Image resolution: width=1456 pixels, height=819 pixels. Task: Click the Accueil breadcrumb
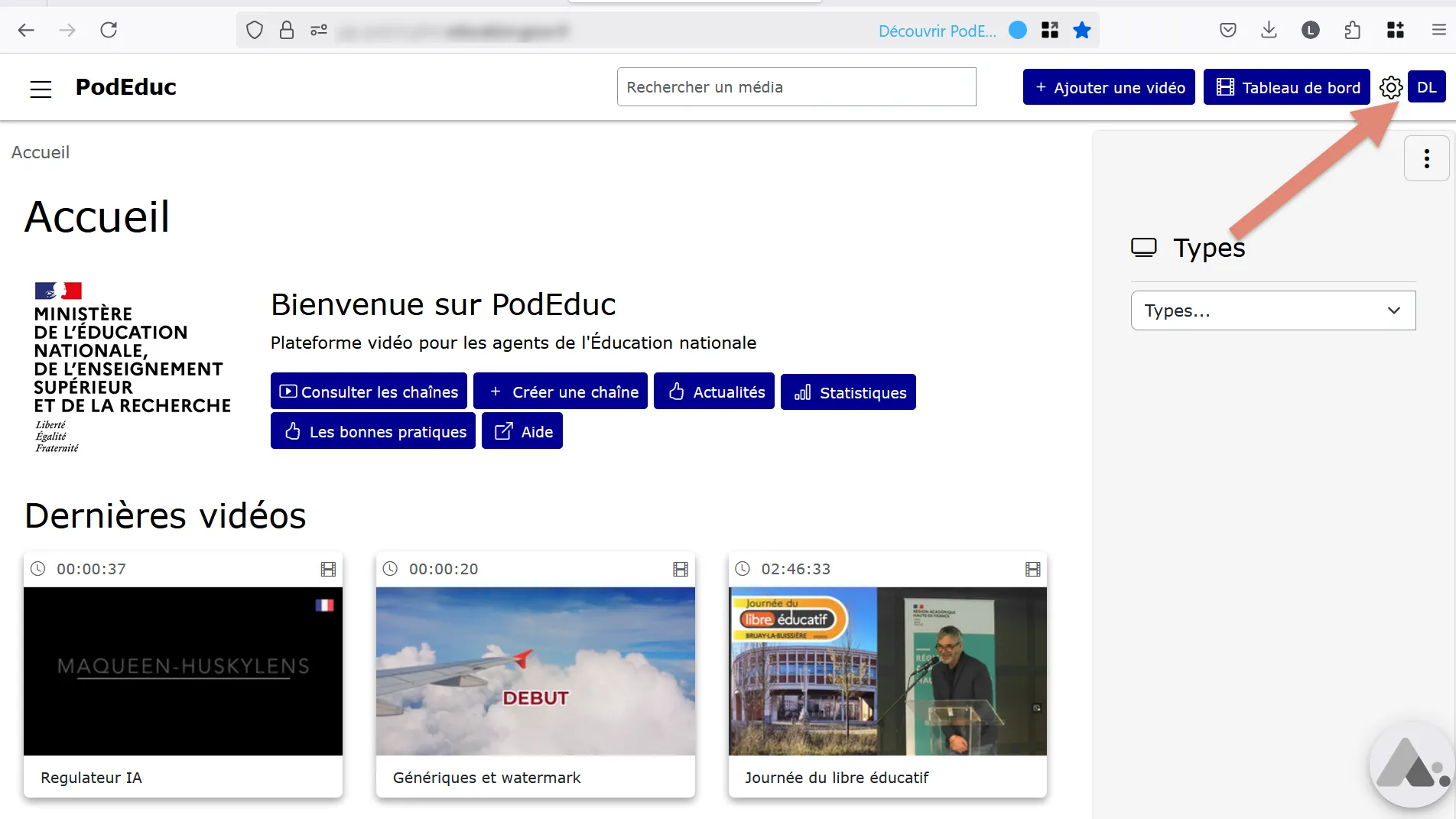pyautogui.click(x=41, y=152)
